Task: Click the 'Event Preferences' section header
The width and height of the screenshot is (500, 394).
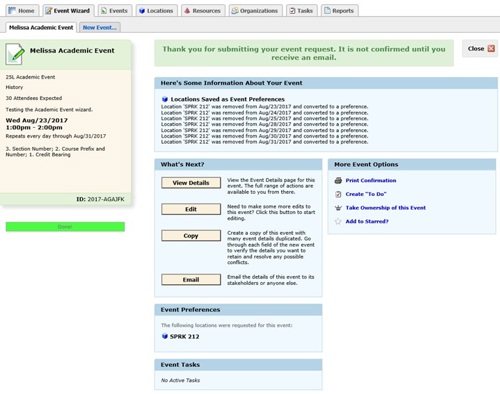Action: [238, 309]
